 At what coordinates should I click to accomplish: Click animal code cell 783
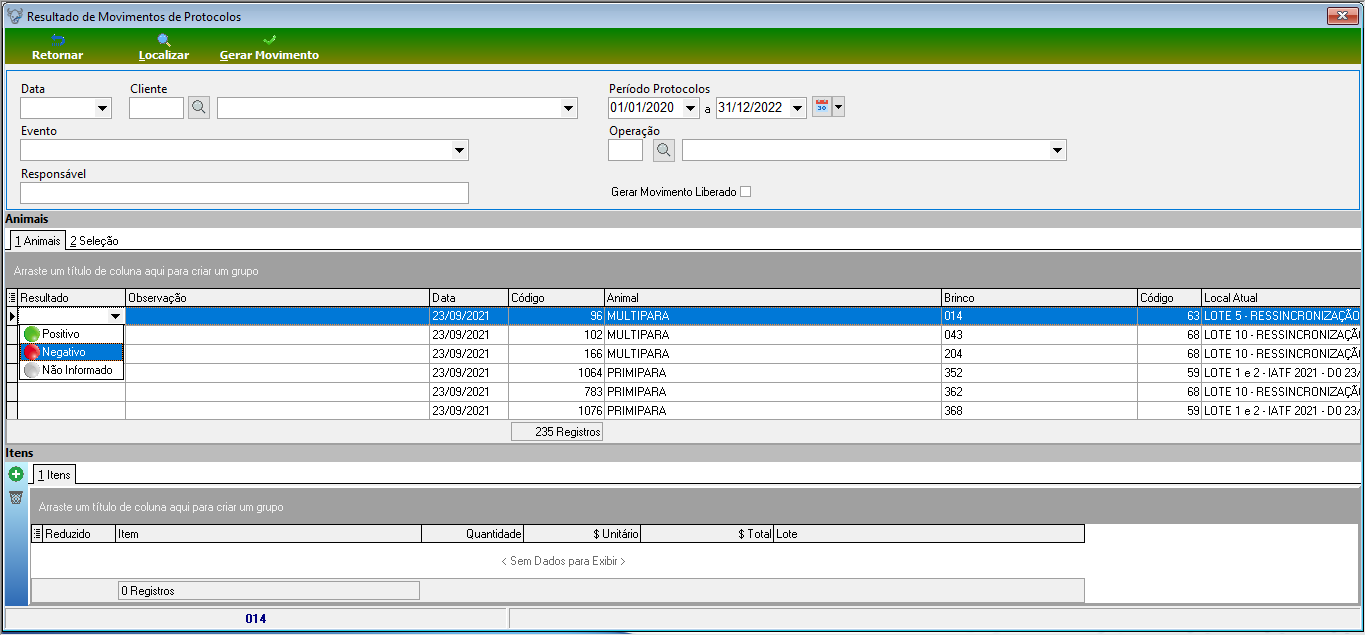pyautogui.click(x=557, y=391)
